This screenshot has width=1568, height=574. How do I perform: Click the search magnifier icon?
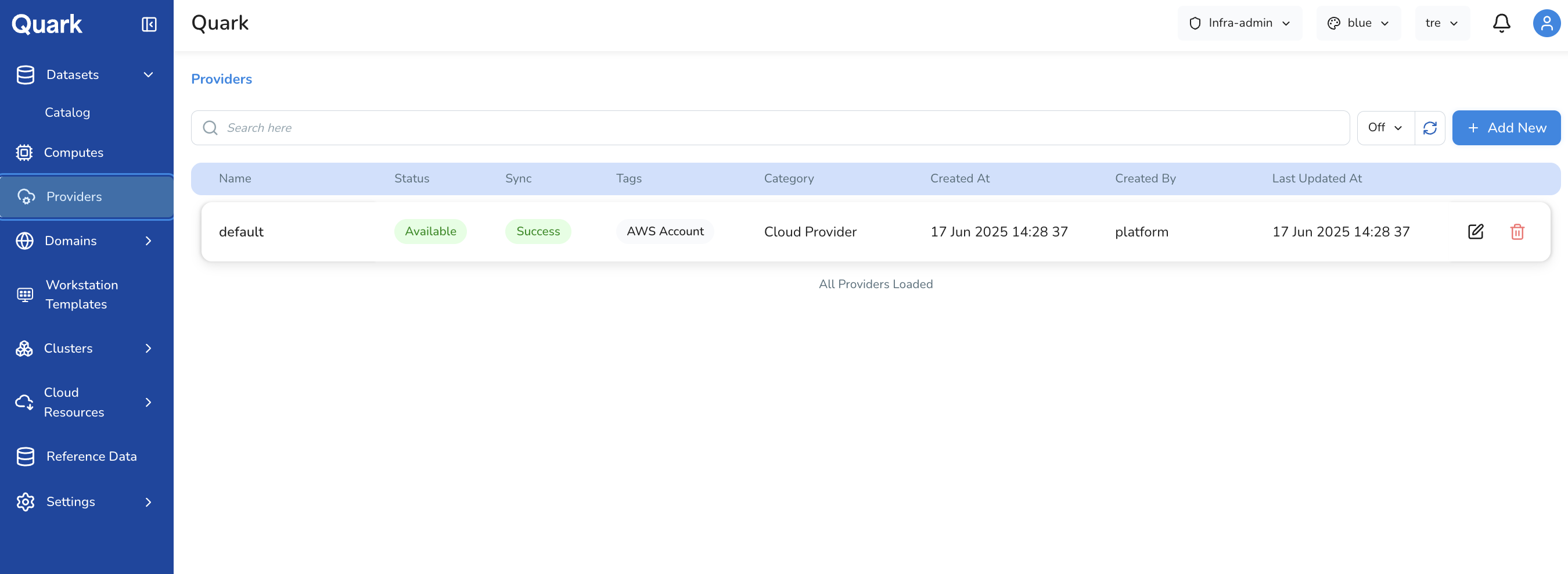(x=210, y=127)
